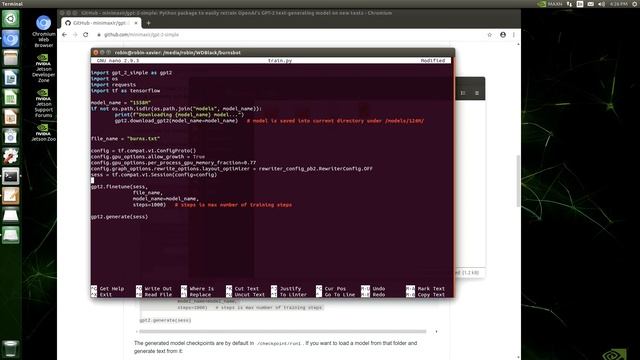Image resolution: width=640 pixels, height=360 pixels.
Task: Click the 'steps=1000)' line in nano
Action: pyautogui.click(x=149, y=205)
